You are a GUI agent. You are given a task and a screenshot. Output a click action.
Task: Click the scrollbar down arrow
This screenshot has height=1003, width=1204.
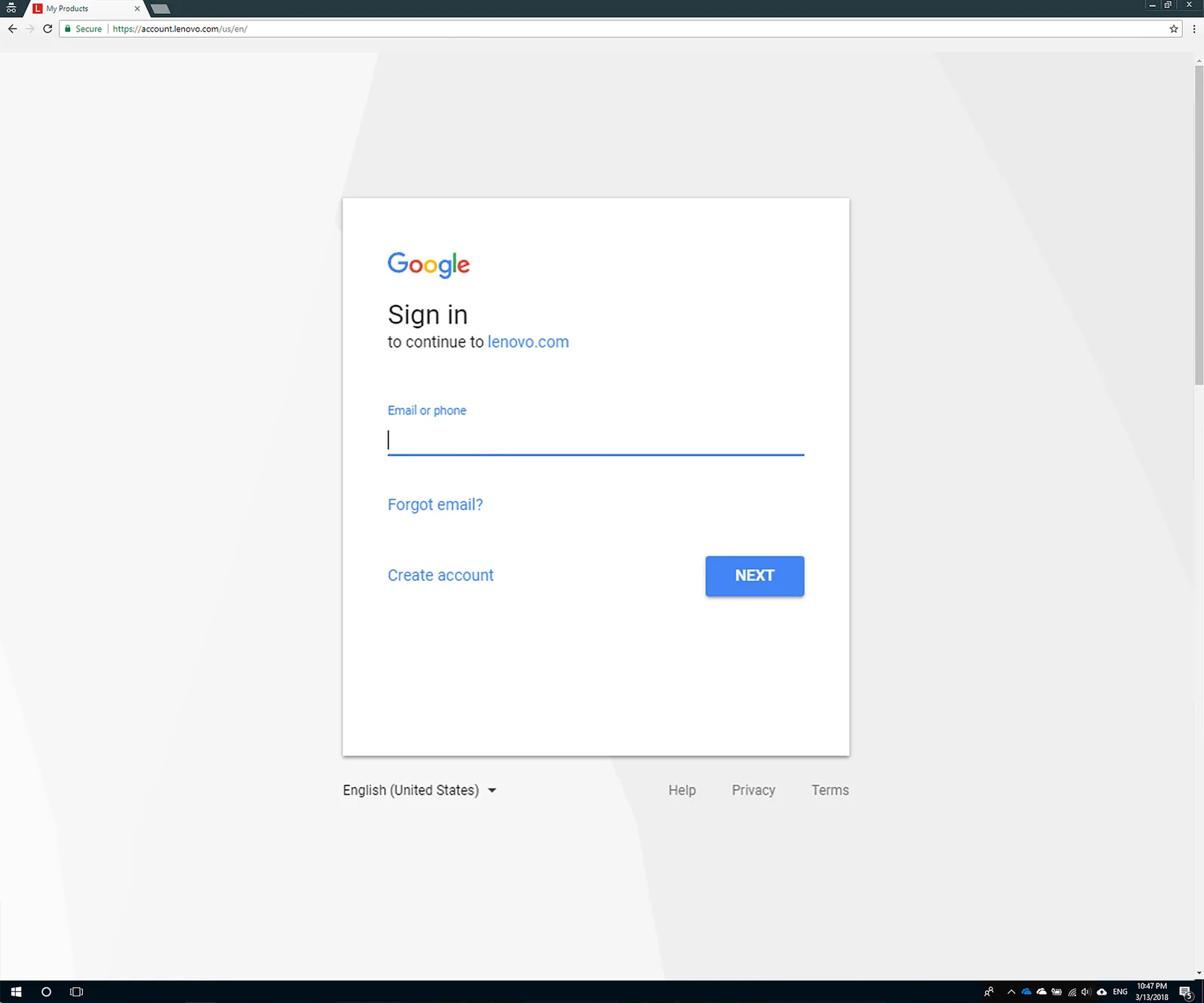[x=1199, y=974]
